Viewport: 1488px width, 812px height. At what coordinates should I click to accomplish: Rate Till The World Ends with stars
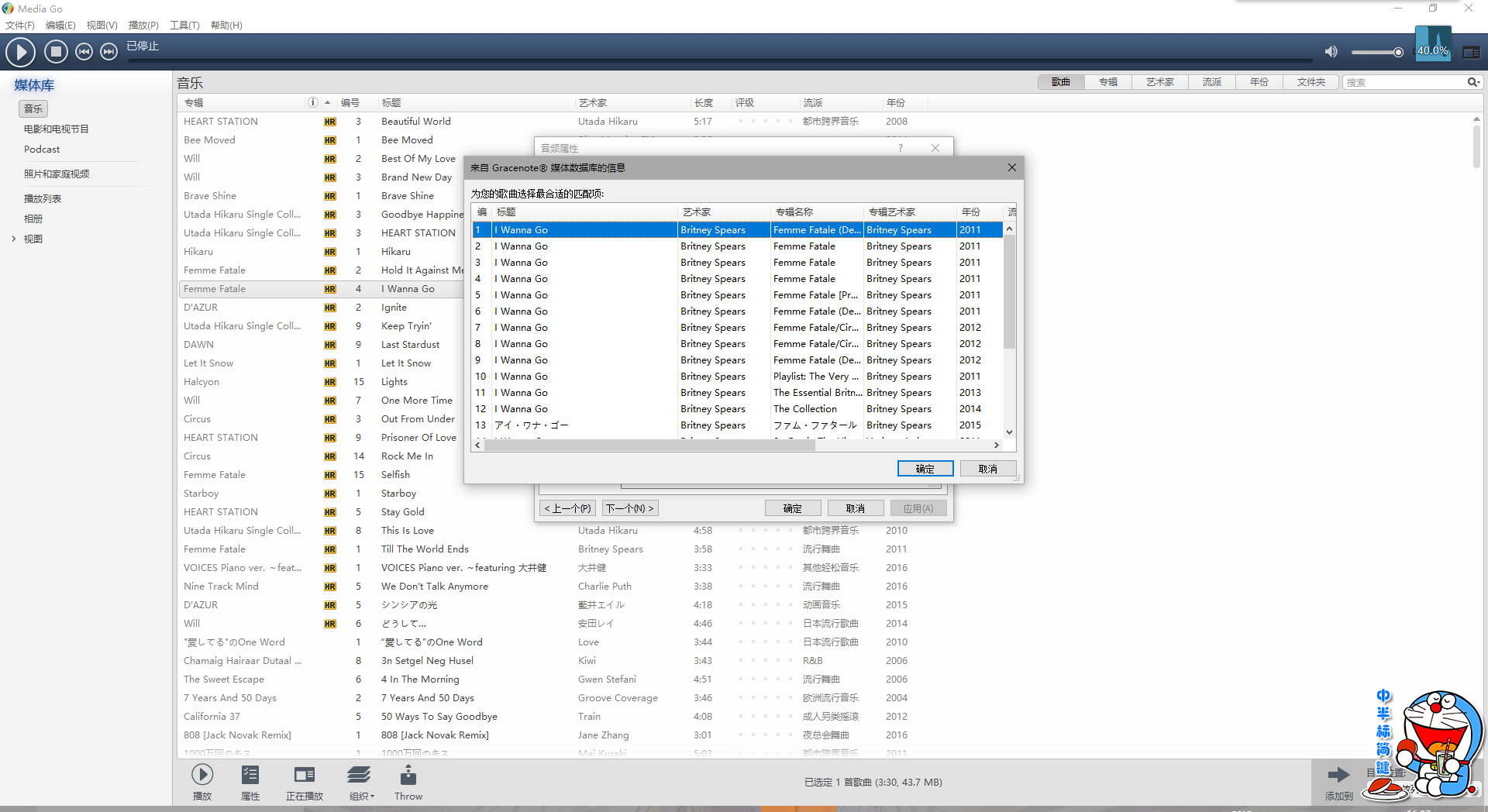765,549
